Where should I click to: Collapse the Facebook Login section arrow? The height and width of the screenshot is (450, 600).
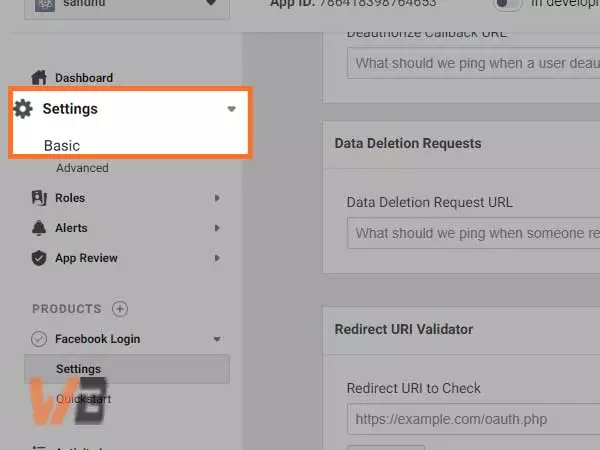pyautogui.click(x=217, y=339)
